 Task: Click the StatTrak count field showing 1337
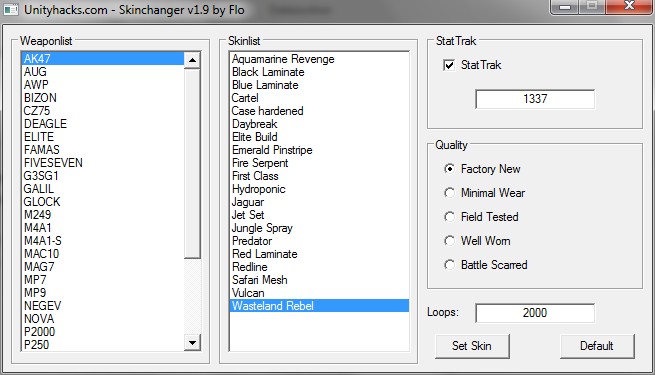click(535, 99)
